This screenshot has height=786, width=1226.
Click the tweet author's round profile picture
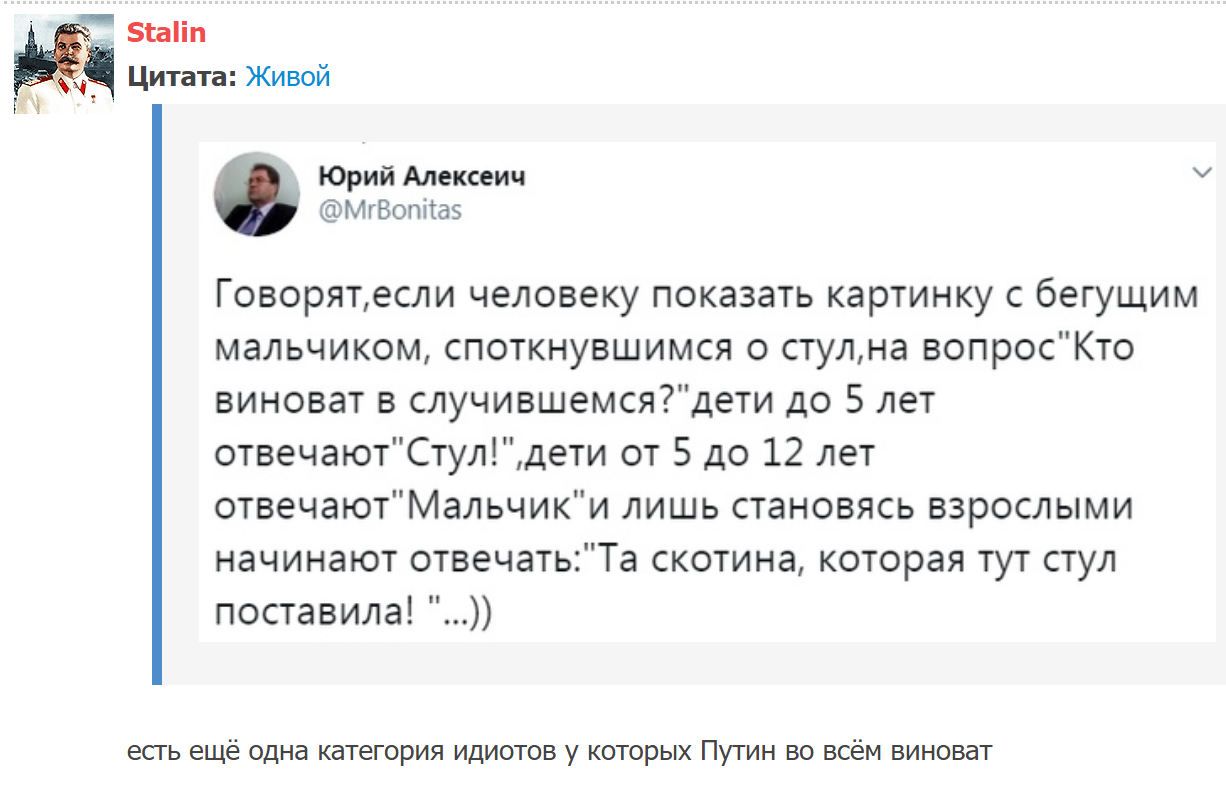coord(257,194)
